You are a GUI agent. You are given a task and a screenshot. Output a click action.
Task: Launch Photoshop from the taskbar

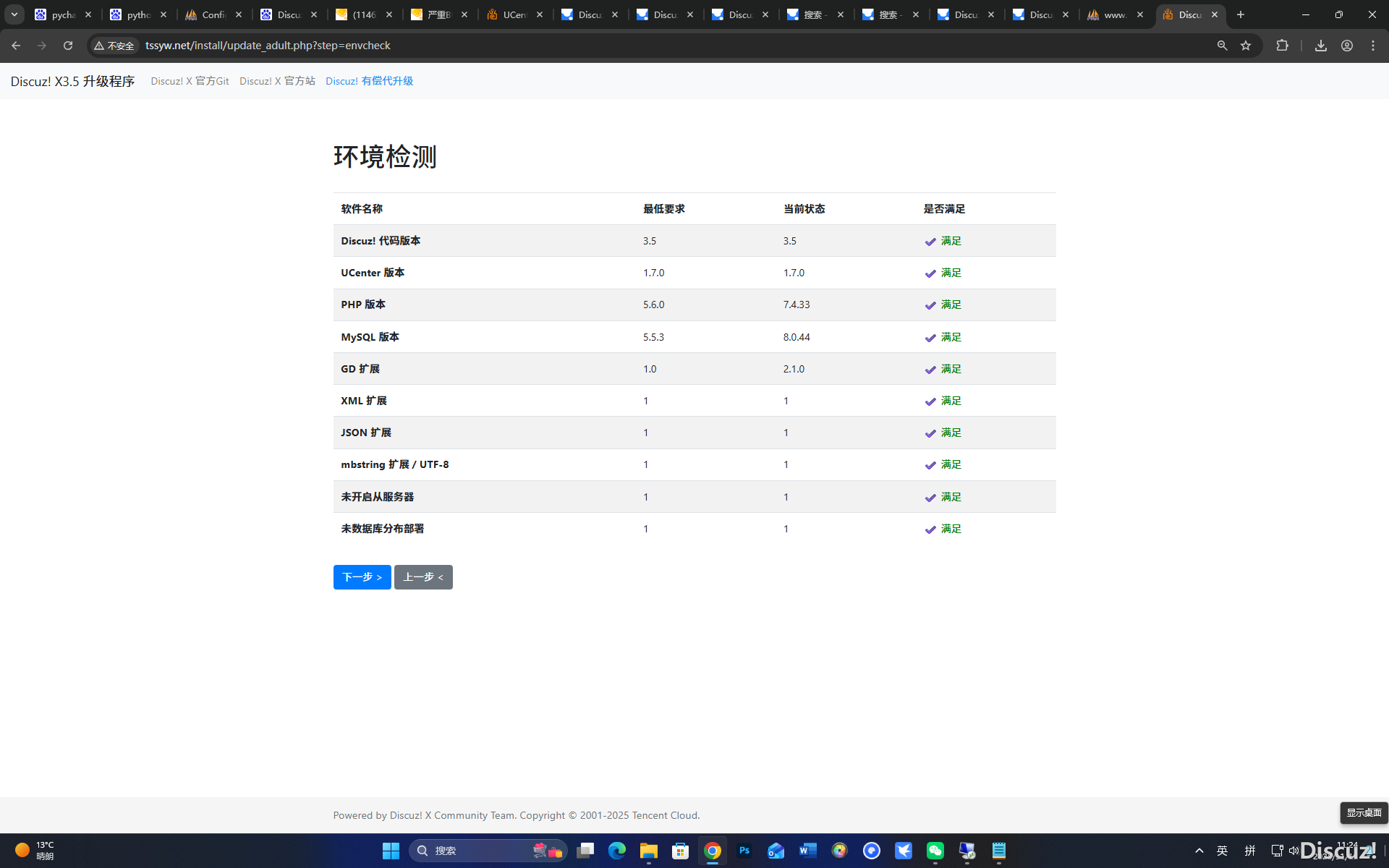pyautogui.click(x=744, y=851)
